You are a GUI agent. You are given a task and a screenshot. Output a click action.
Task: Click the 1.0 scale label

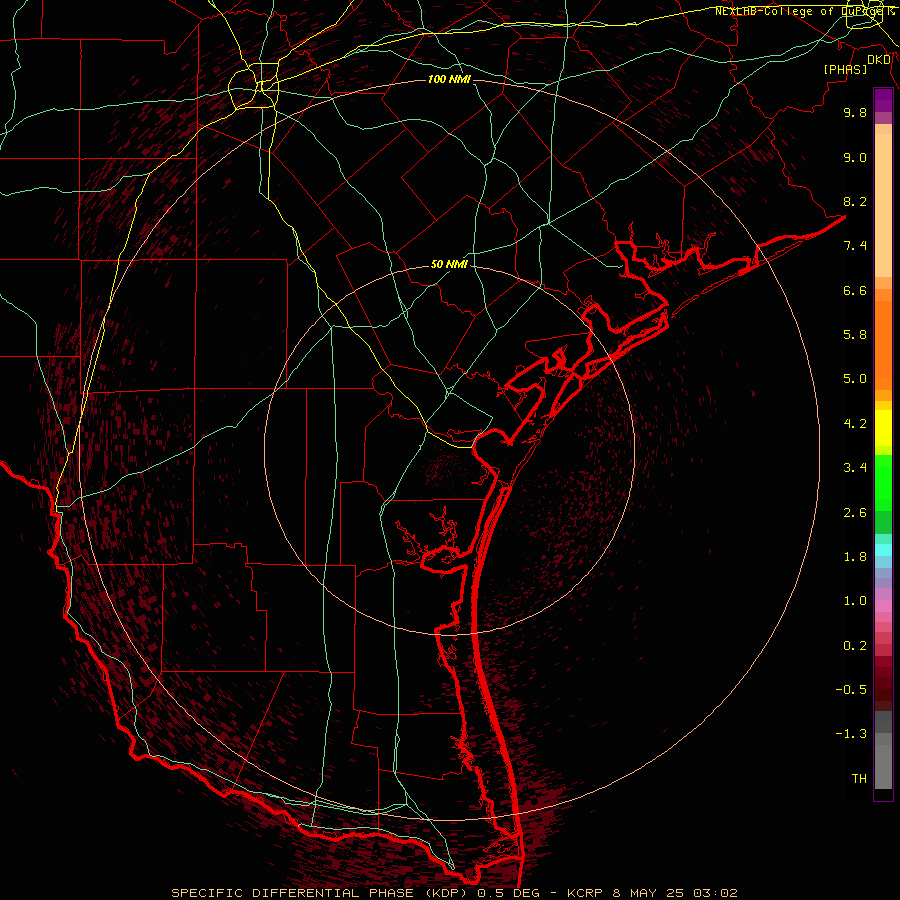[x=855, y=601]
